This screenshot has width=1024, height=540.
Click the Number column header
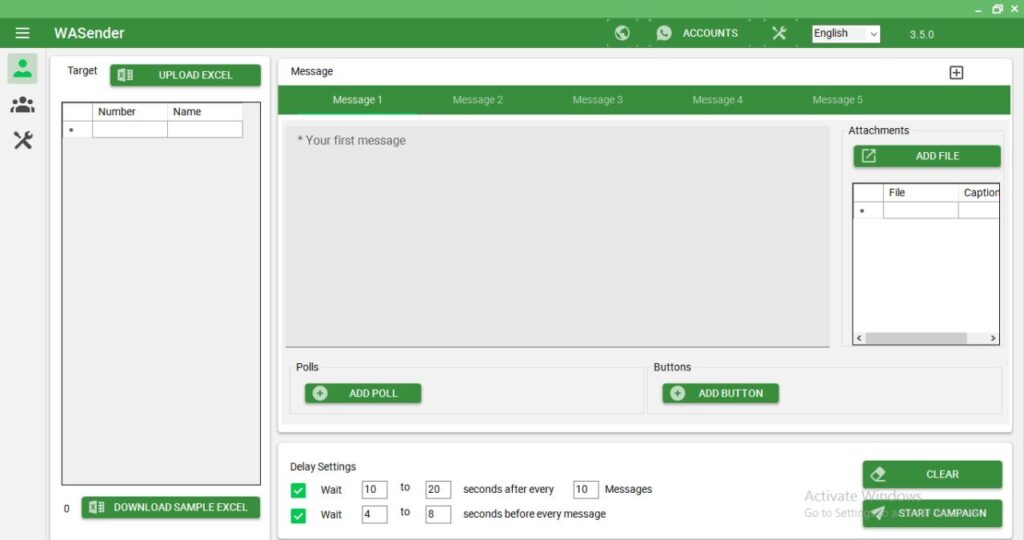pos(130,112)
